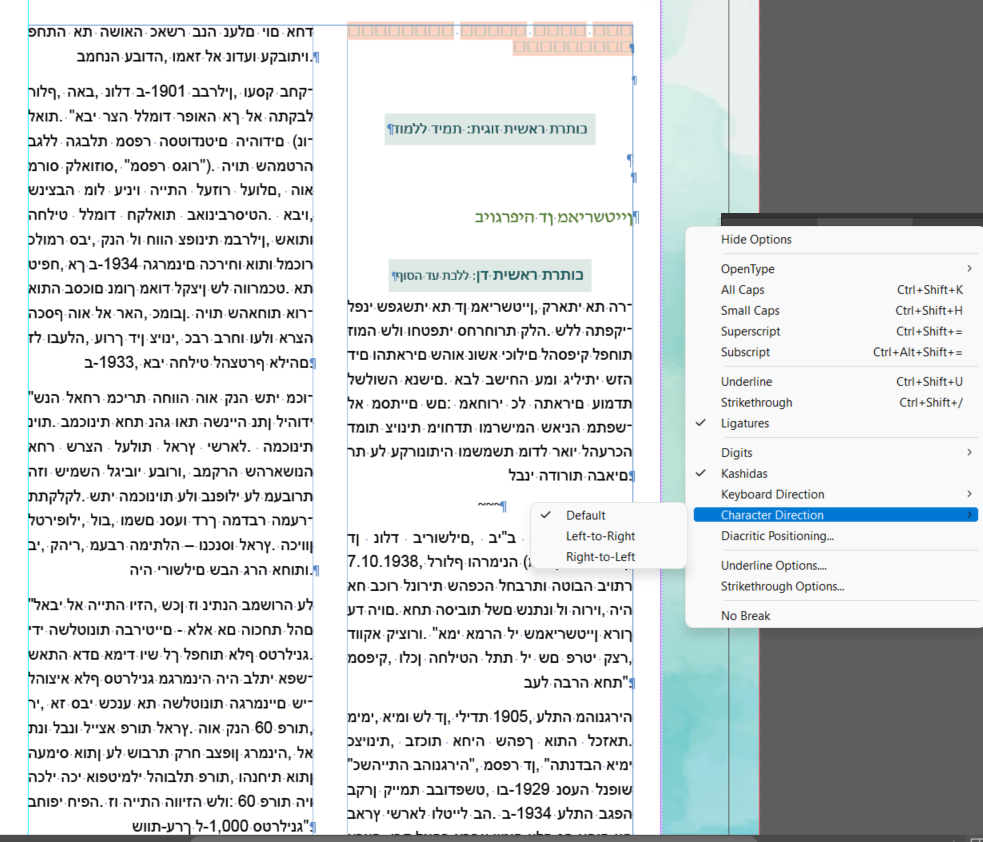Open Strikethrough Options dialog

(x=782, y=586)
